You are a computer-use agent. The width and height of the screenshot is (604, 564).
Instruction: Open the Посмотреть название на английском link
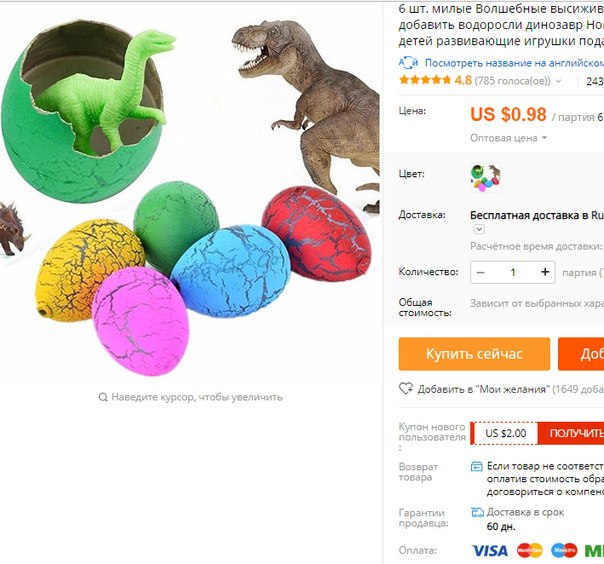pyautogui.click(x=514, y=63)
